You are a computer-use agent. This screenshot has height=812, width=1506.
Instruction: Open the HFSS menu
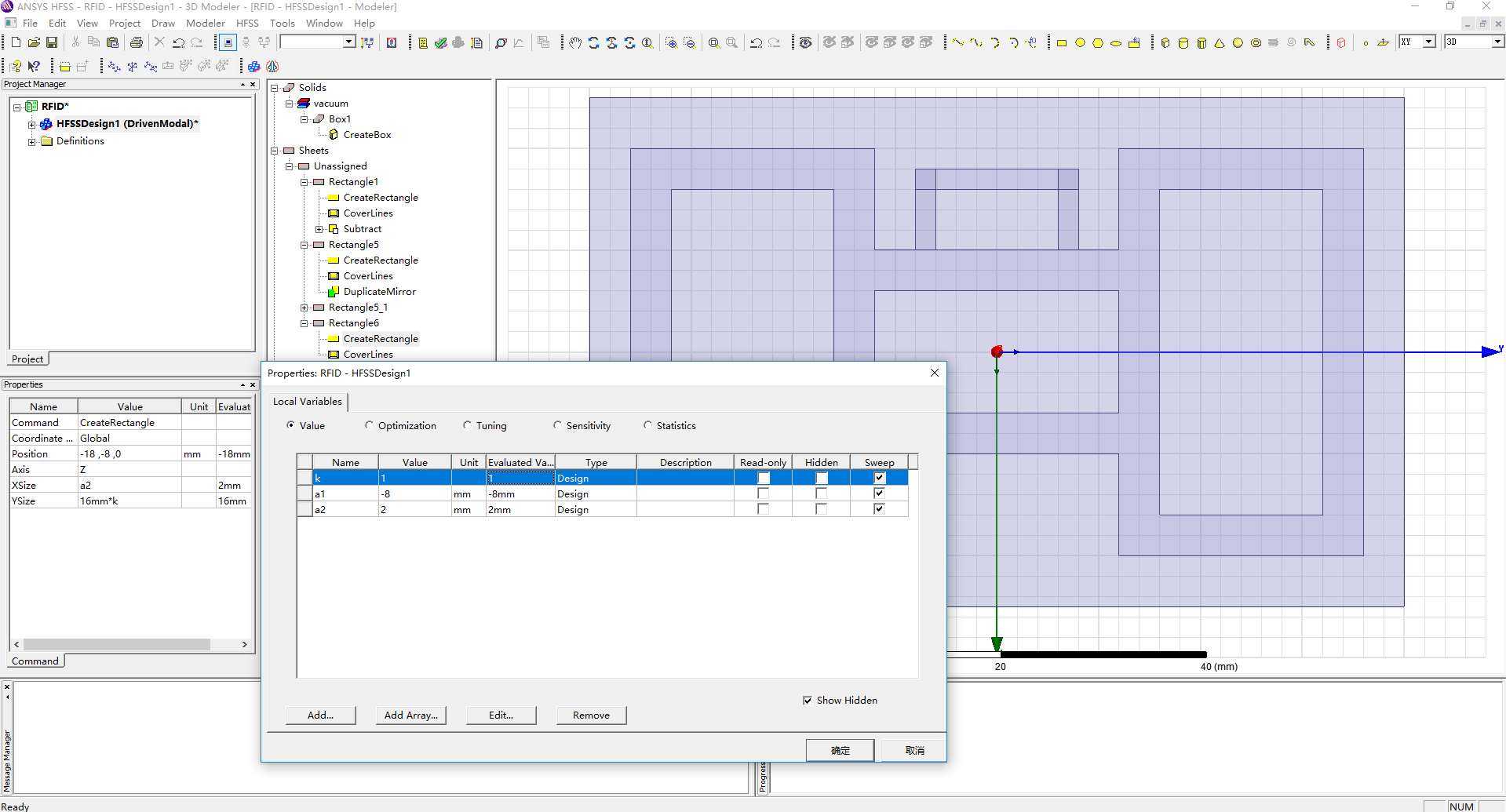point(247,23)
